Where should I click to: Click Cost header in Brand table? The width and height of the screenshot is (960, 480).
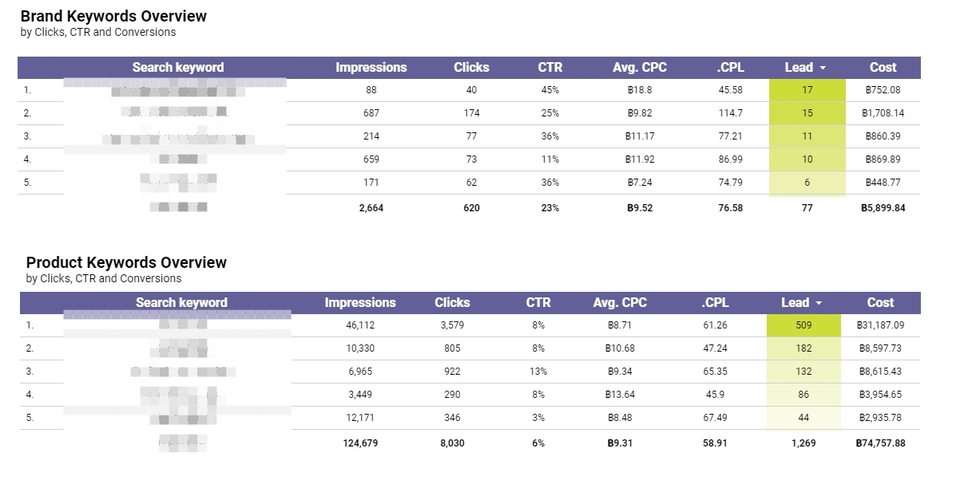coord(883,67)
